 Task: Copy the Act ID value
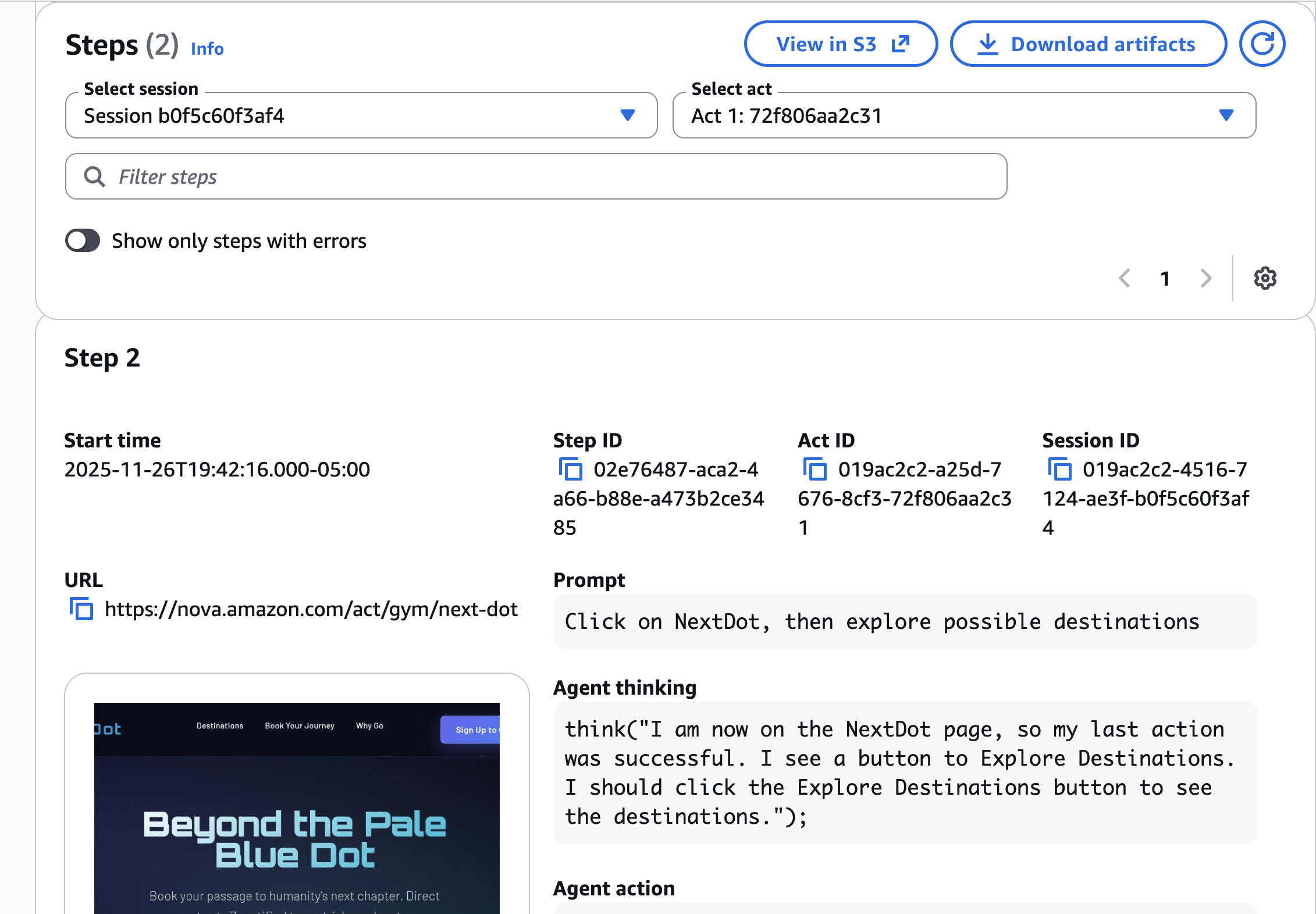click(x=815, y=469)
